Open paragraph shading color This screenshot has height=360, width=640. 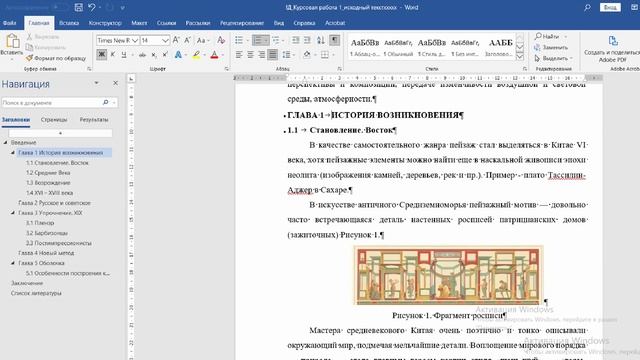[x=306, y=55]
